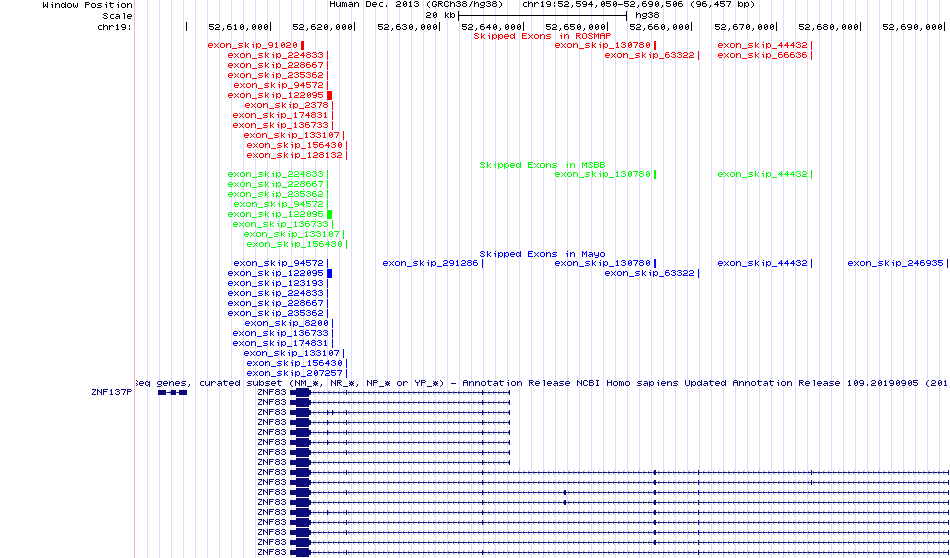Open the 'Skipped Exons in MSBB' track title
The height and width of the screenshot is (558, 950).
pos(528,164)
